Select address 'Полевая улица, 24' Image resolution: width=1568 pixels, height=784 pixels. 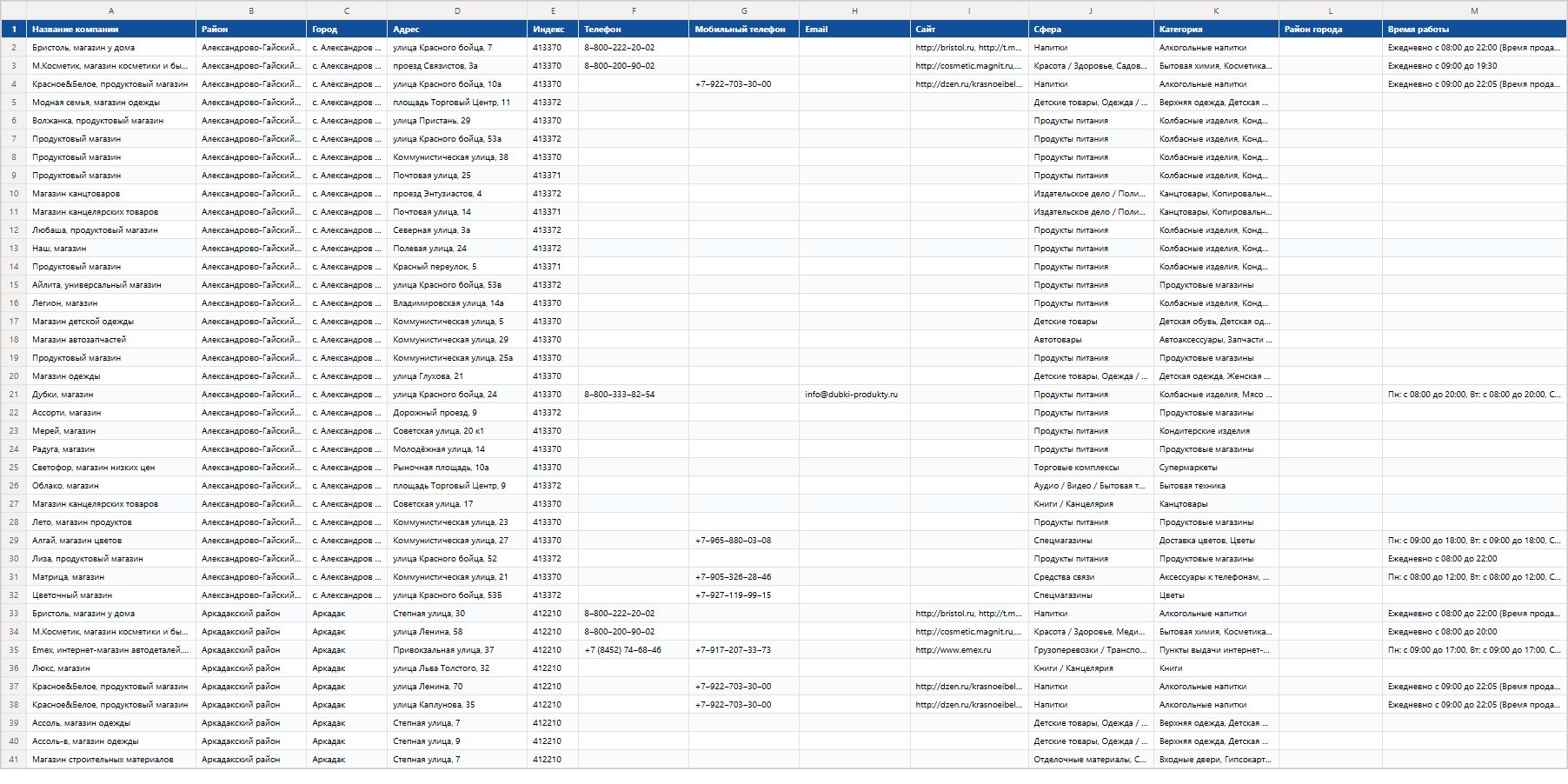coord(457,249)
